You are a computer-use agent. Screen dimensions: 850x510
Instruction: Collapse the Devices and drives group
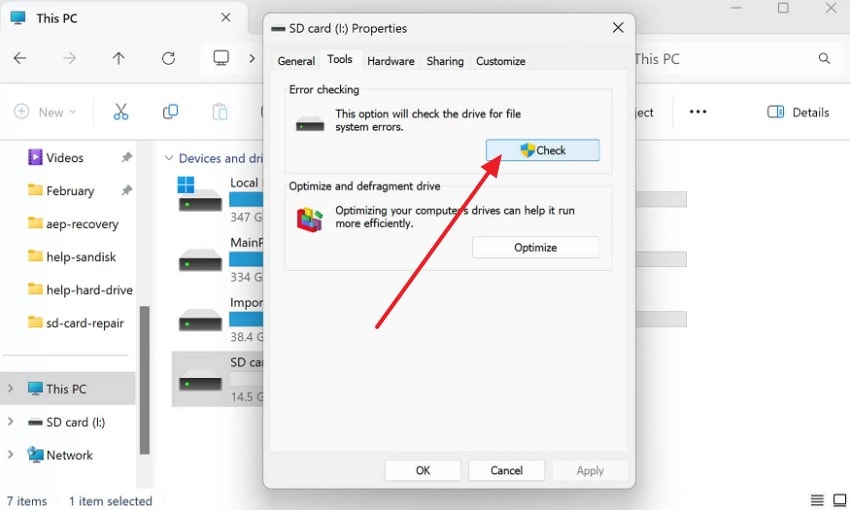169,158
